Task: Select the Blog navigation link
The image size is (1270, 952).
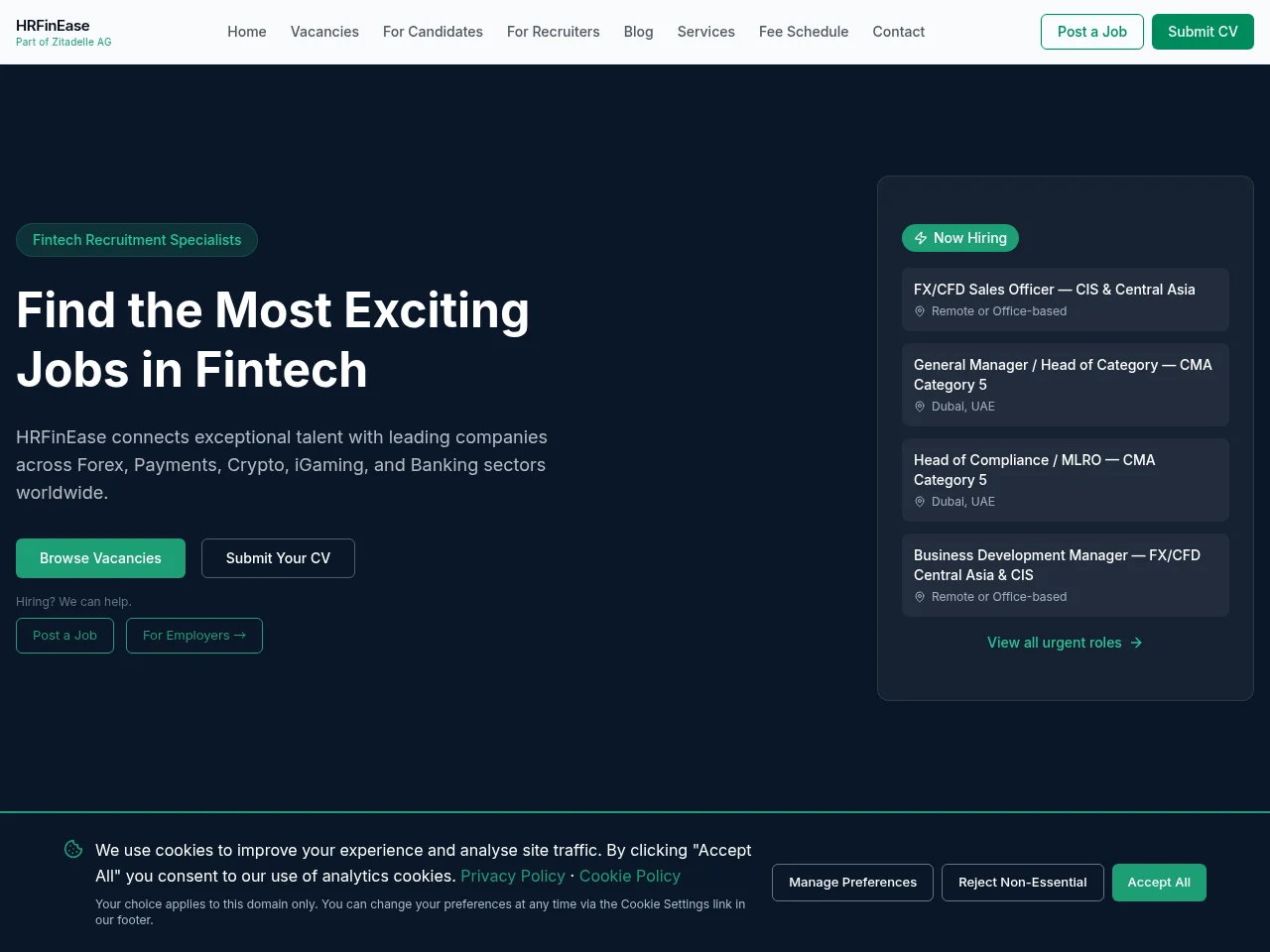Action: 639,32
